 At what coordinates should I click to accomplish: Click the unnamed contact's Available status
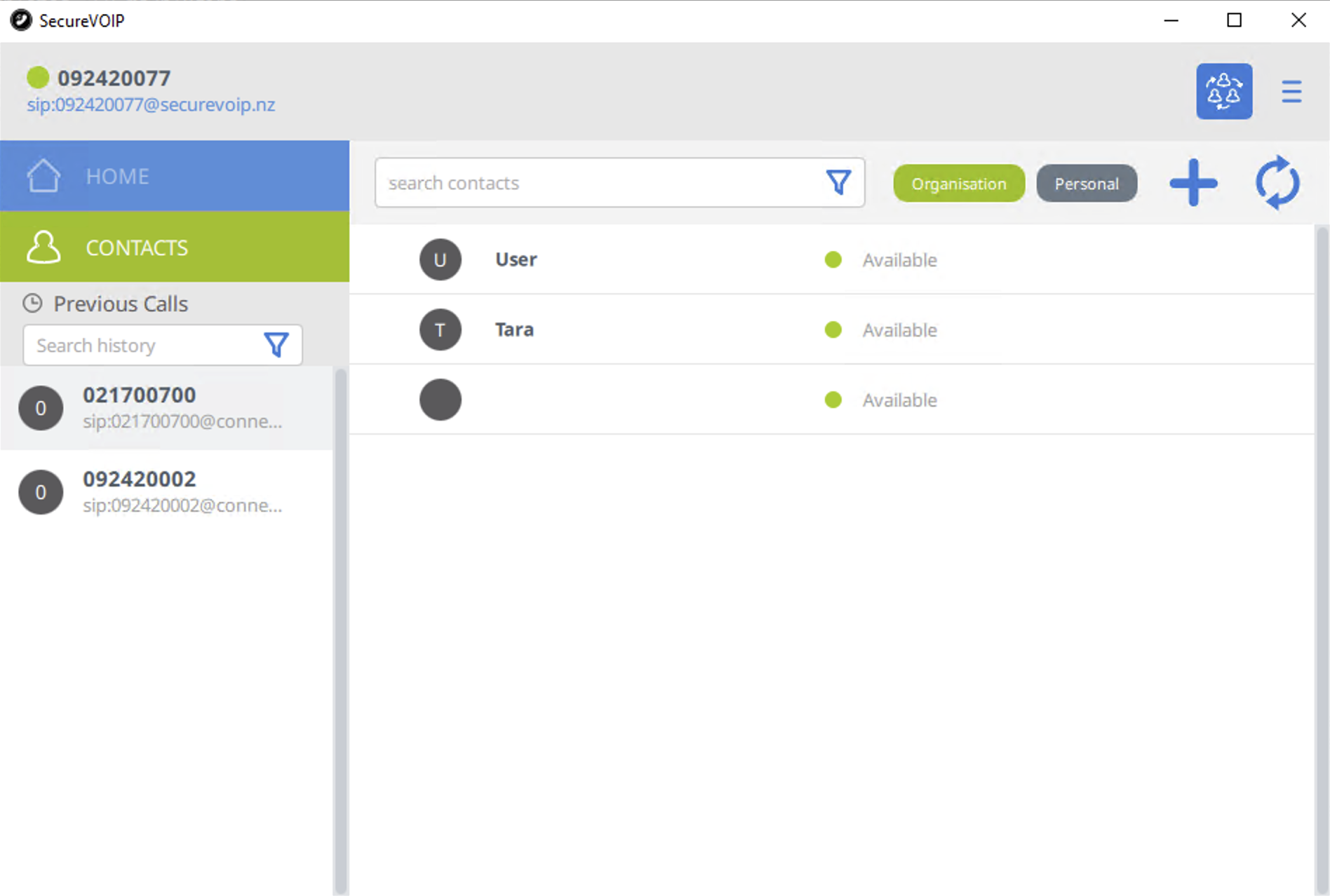pyautogui.click(x=900, y=400)
